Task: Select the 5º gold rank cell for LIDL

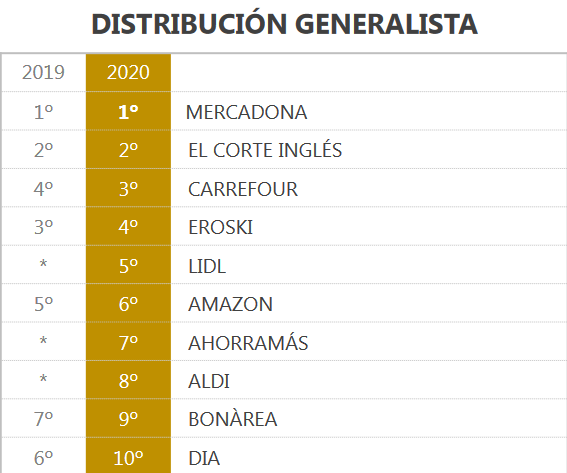Action: pos(128,266)
